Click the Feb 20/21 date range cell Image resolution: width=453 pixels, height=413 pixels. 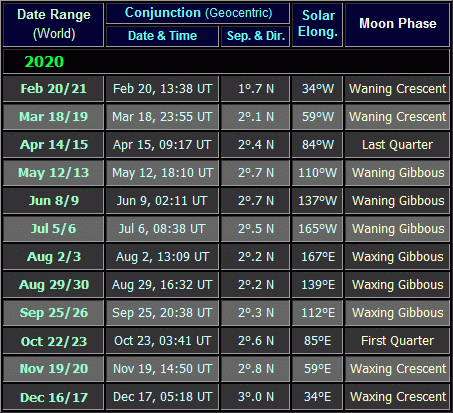tap(53, 89)
